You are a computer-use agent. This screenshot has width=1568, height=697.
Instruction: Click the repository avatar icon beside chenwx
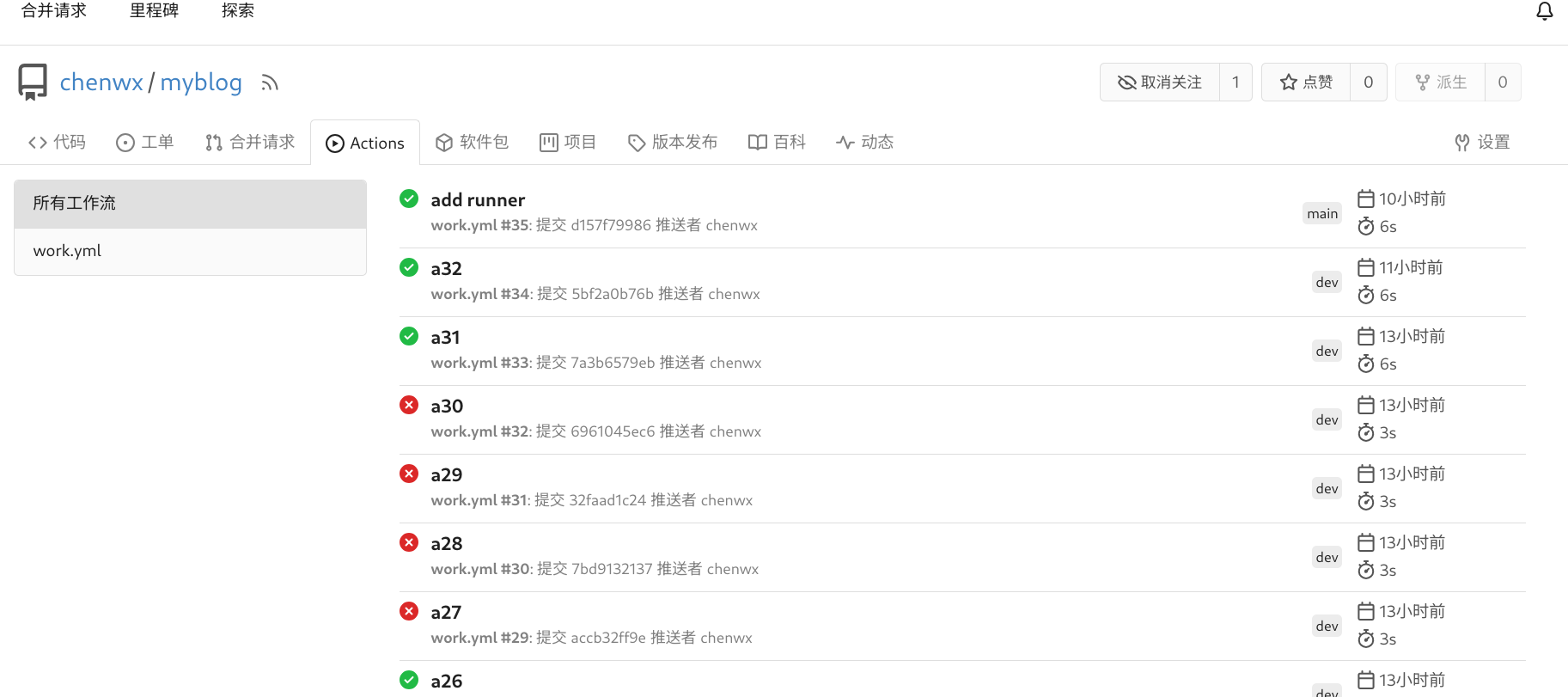coord(33,82)
